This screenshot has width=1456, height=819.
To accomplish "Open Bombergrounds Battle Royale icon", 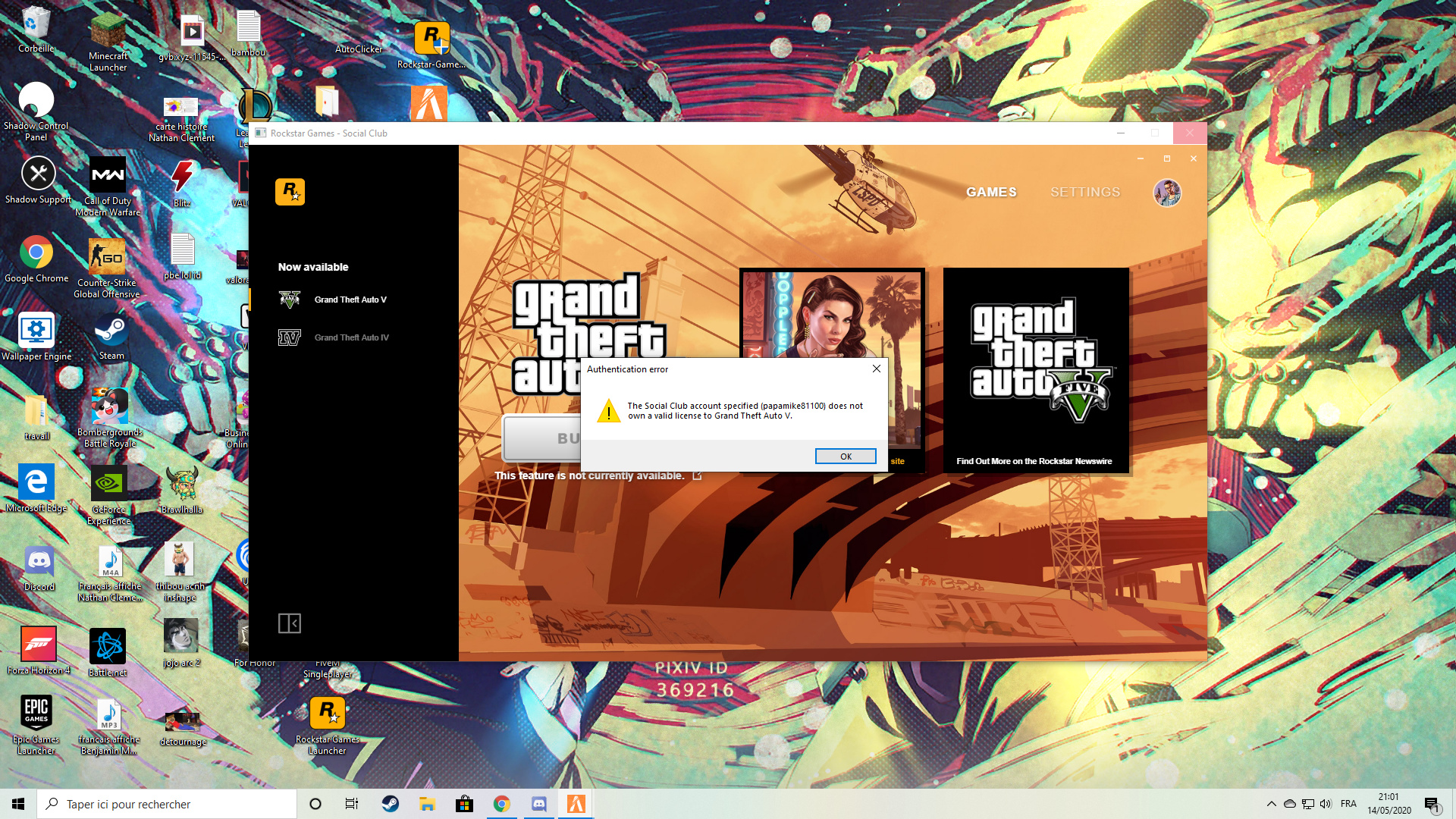I will (110, 418).
